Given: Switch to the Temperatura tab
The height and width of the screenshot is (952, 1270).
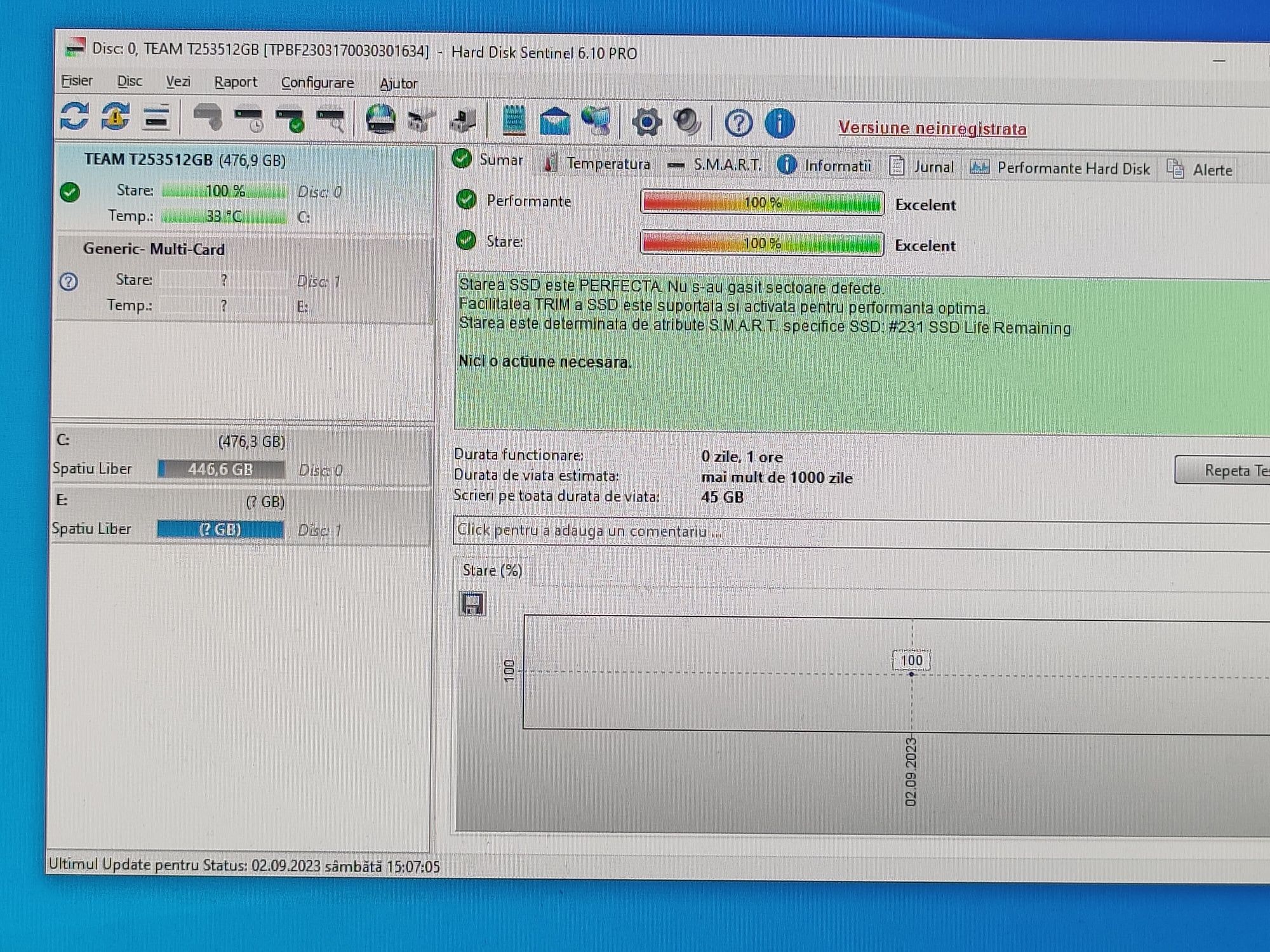Looking at the screenshot, I should [597, 164].
